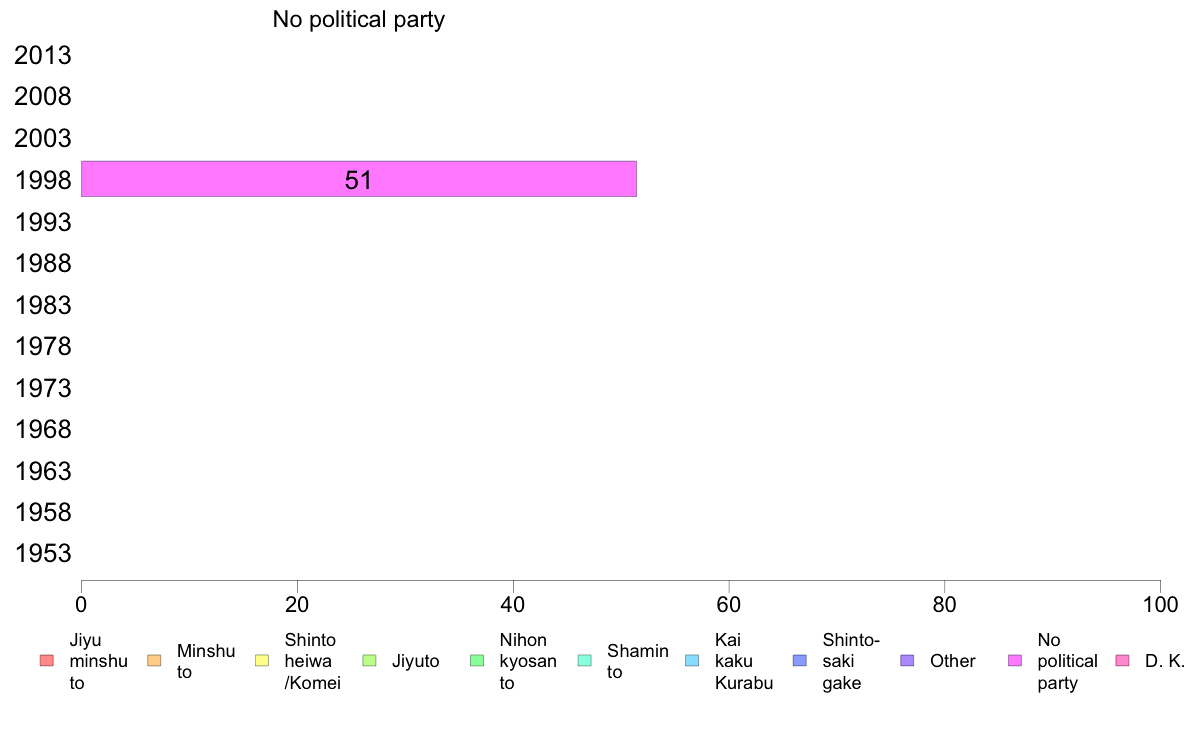
Task: Click the Jiyuto legend text
Action: (415, 661)
